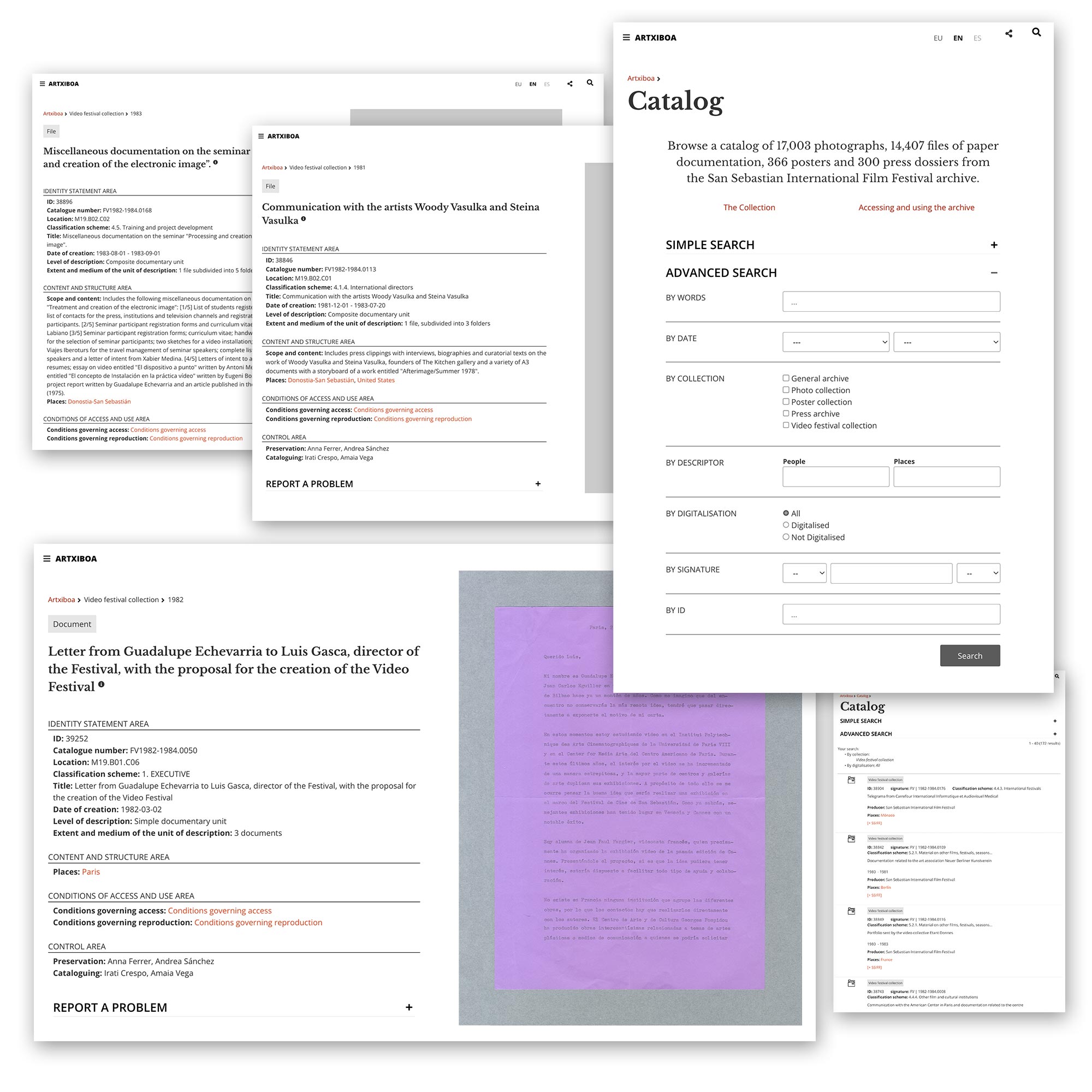Click search magnifier in Miscellaneous documentation window
The width and height of the screenshot is (1092, 1092).
(590, 82)
